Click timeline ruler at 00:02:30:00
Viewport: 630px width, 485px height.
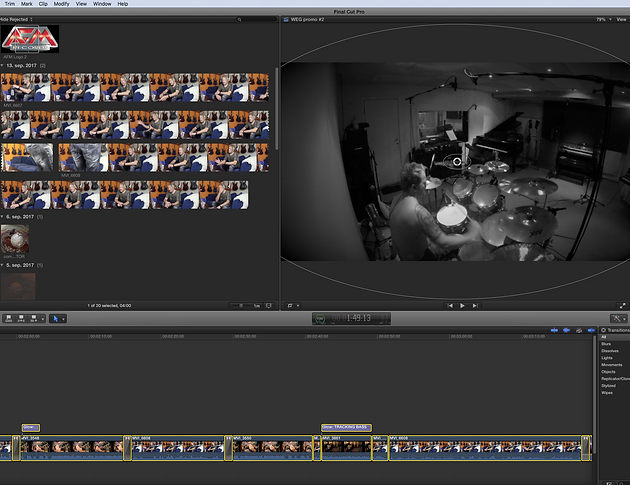245,336
